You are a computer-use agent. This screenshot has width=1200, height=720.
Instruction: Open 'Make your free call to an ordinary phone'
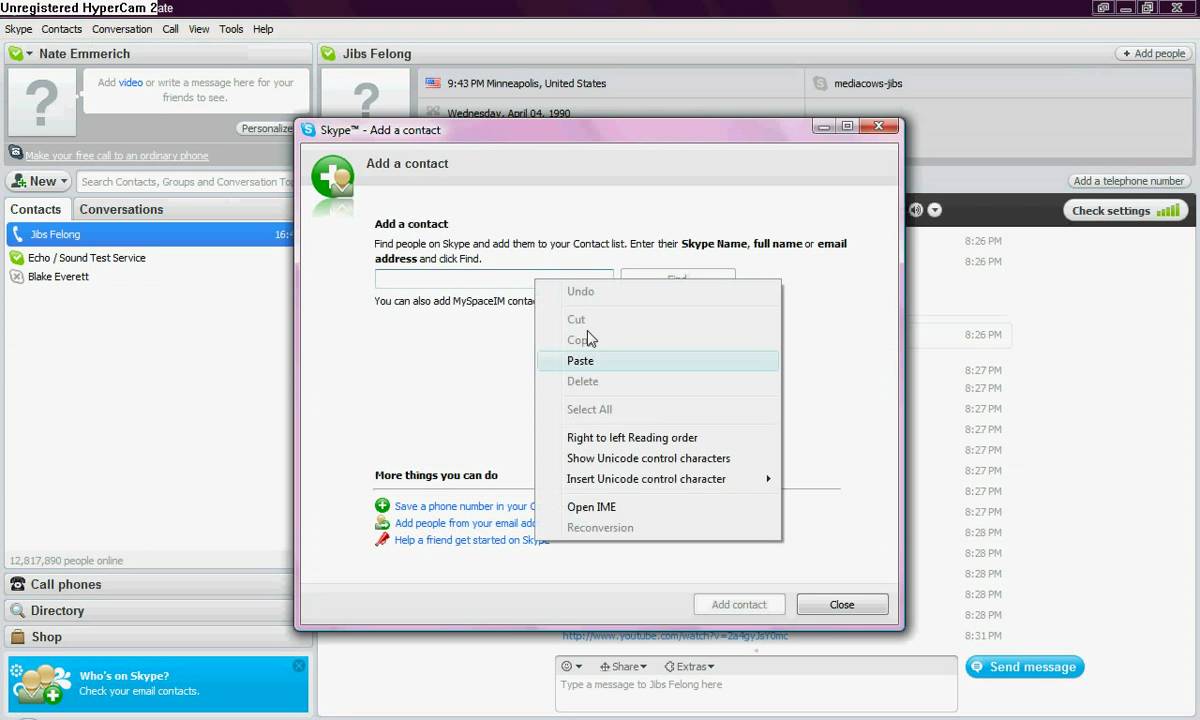tap(117, 155)
